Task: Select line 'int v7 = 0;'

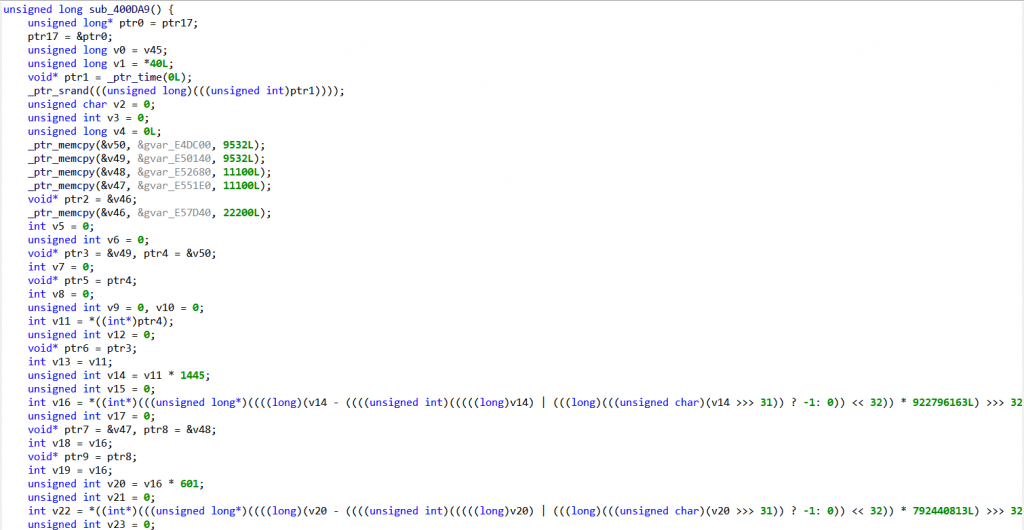Action: (x=61, y=267)
